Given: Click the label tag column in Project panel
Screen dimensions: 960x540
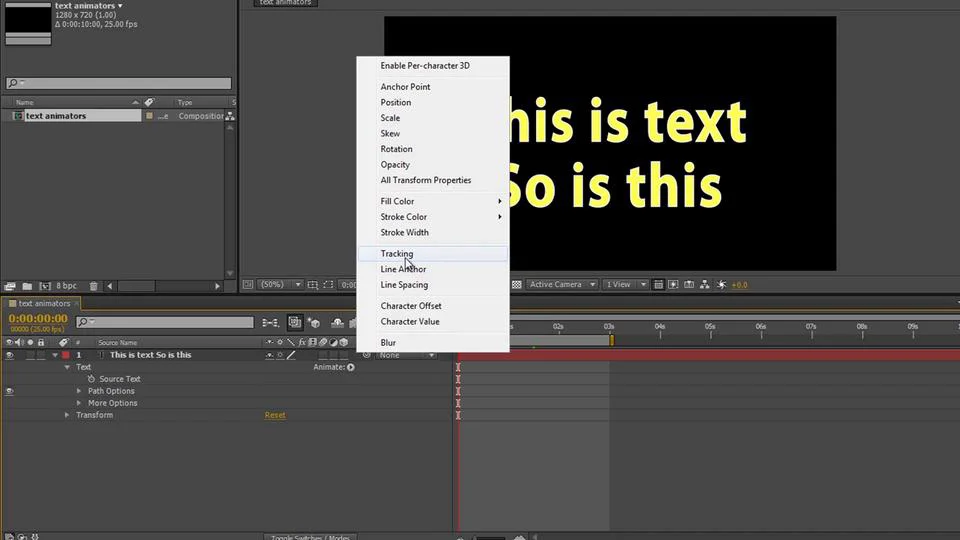Looking at the screenshot, I should coord(149,102).
